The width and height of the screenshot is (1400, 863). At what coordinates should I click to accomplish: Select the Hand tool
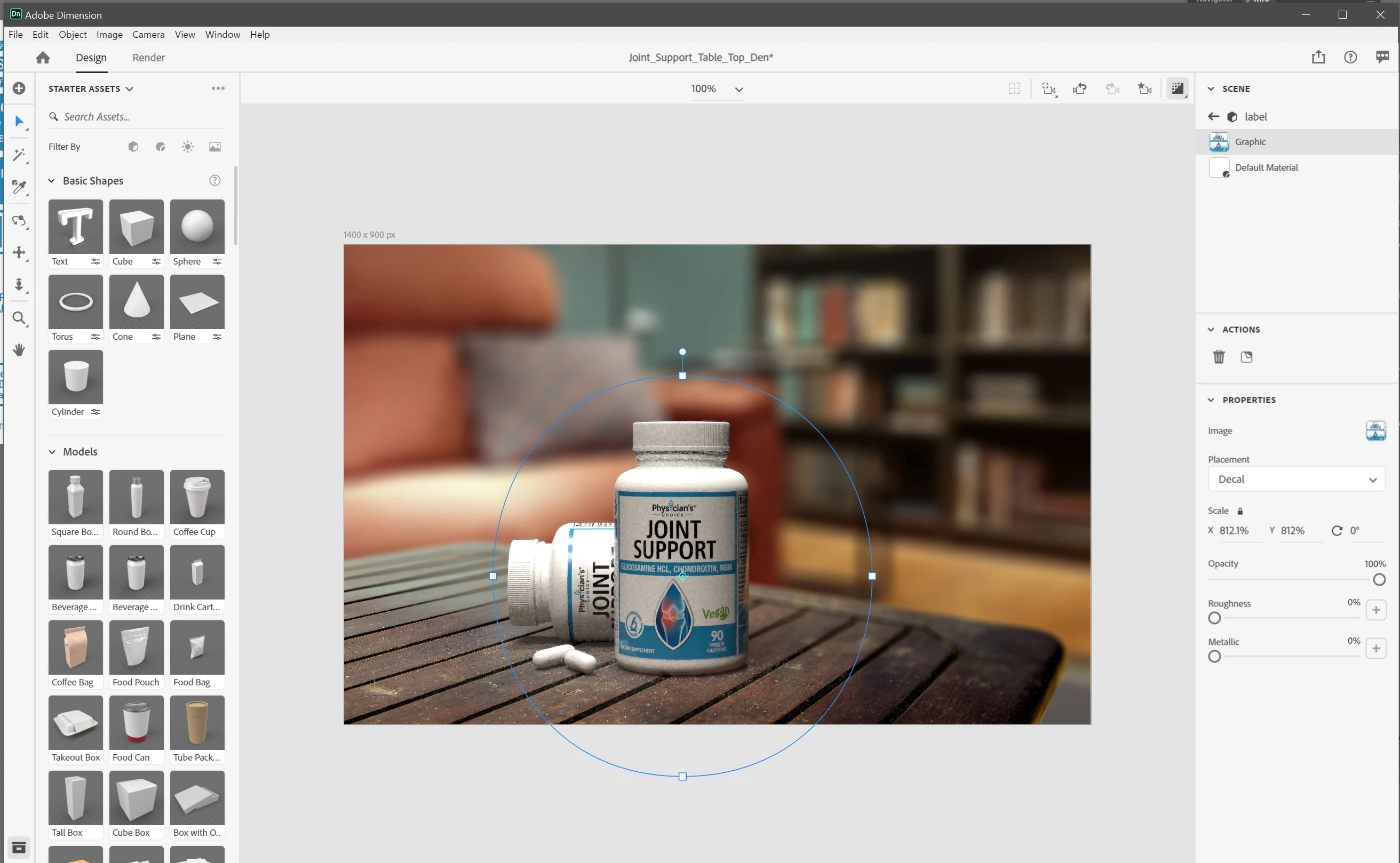point(19,350)
